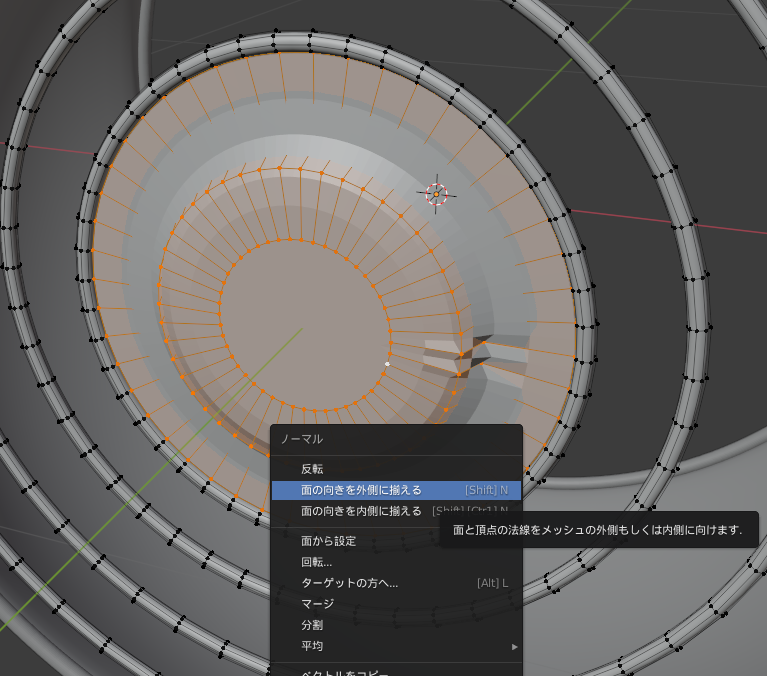Choose 反転 in the ノーマル menu

pyautogui.click(x=396, y=469)
